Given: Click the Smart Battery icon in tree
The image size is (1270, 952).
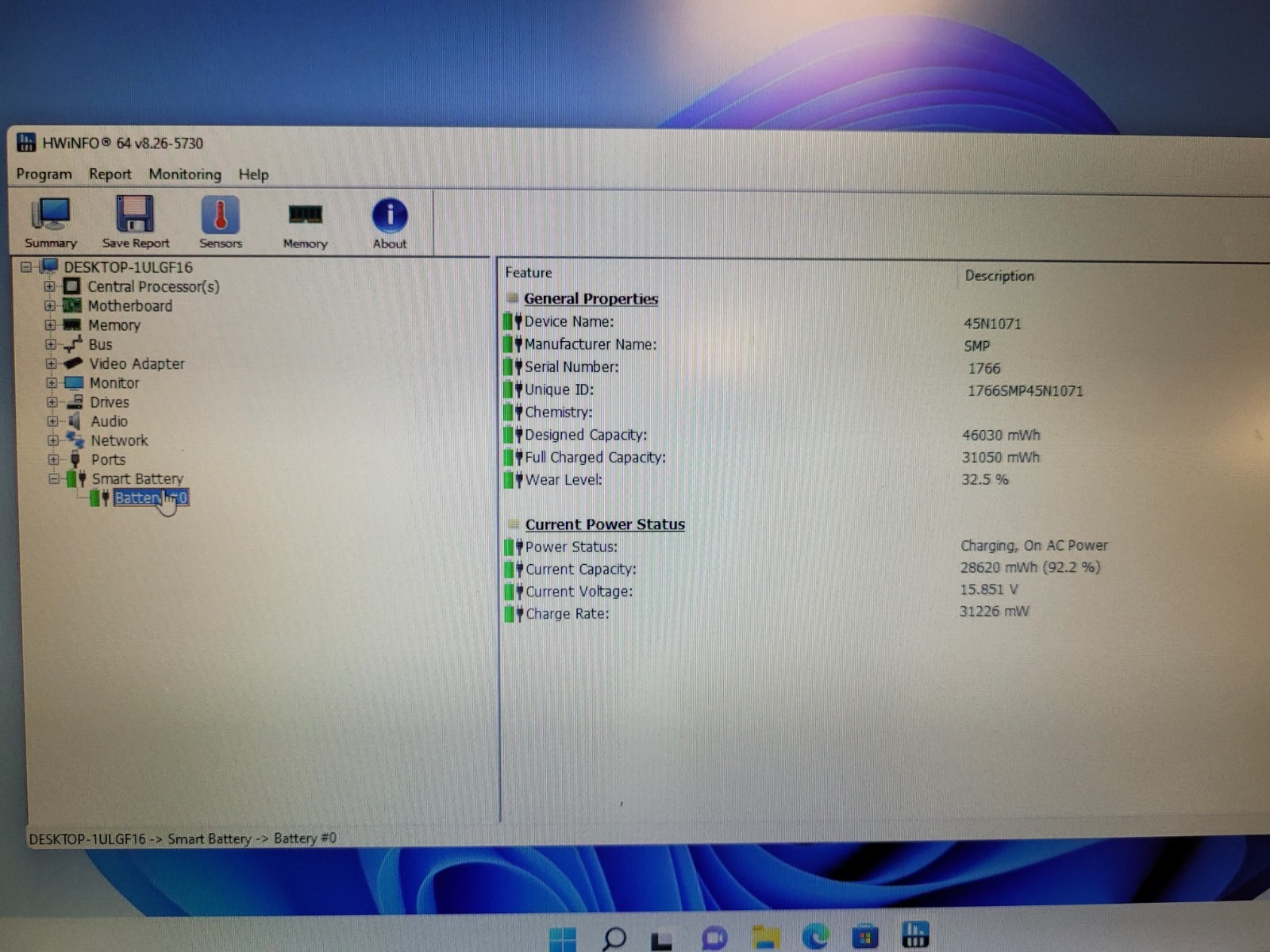Looking at the screenshot, I should 77,478.
